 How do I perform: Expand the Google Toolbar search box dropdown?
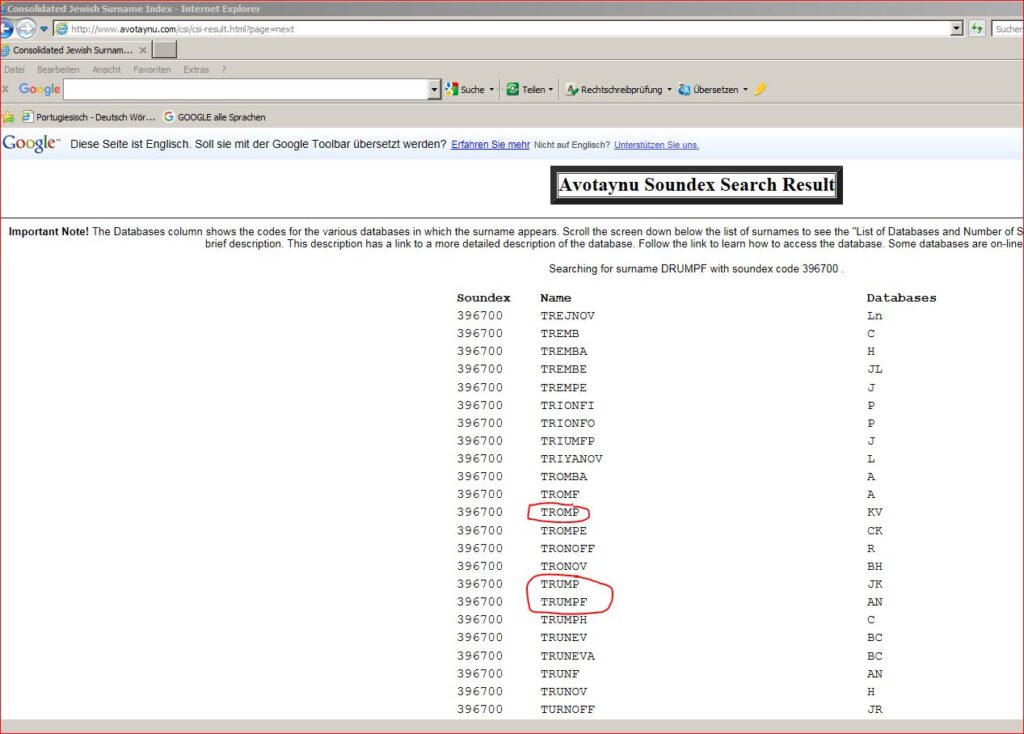click(x=434, y=90)
